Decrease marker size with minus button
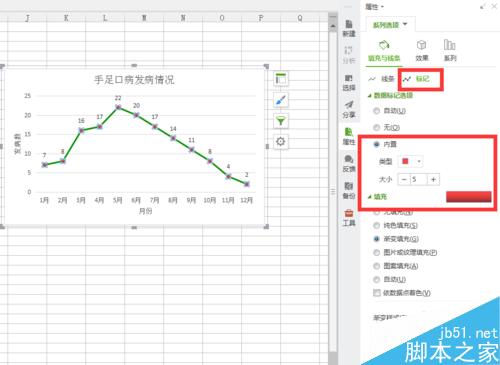Screen dimensions: 500x365 pos(404,180)
